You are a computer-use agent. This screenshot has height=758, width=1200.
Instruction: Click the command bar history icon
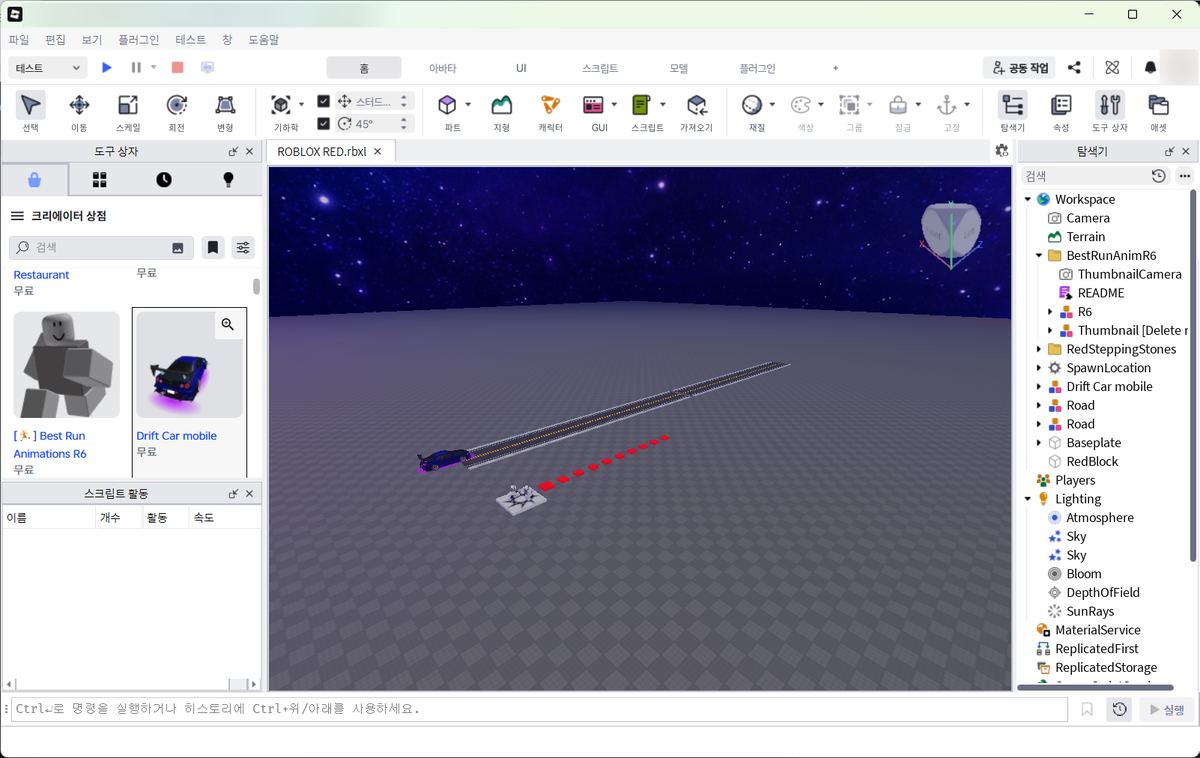[x=1119, y=709]
